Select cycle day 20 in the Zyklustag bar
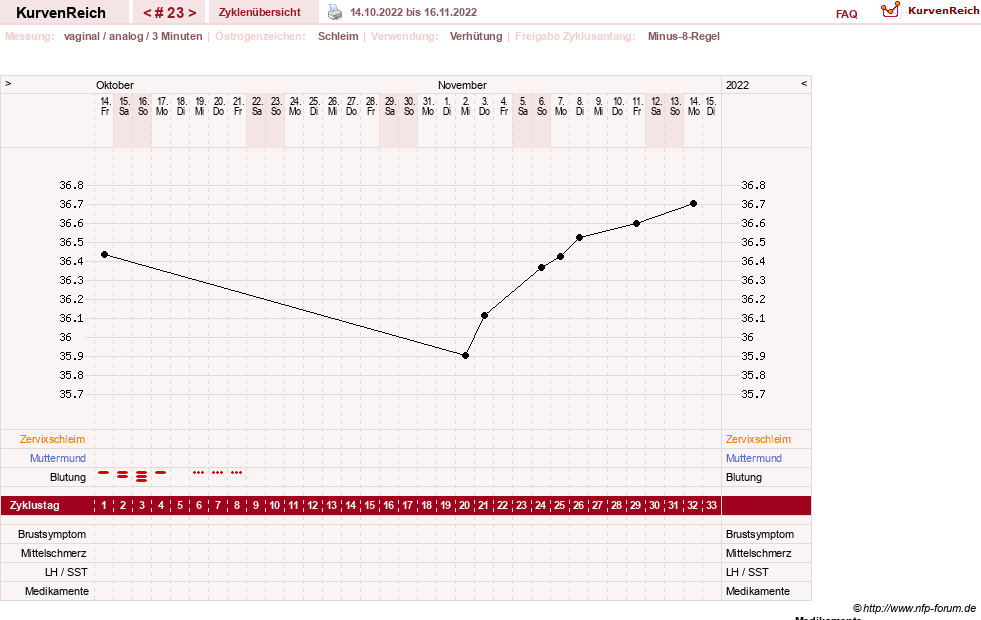Screen dimensions: 981x620 (464, 506)
